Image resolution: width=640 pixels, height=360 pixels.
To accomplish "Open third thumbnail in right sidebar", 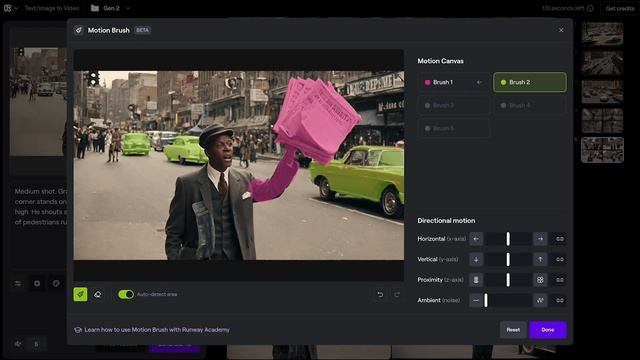I will click(602, 92).
